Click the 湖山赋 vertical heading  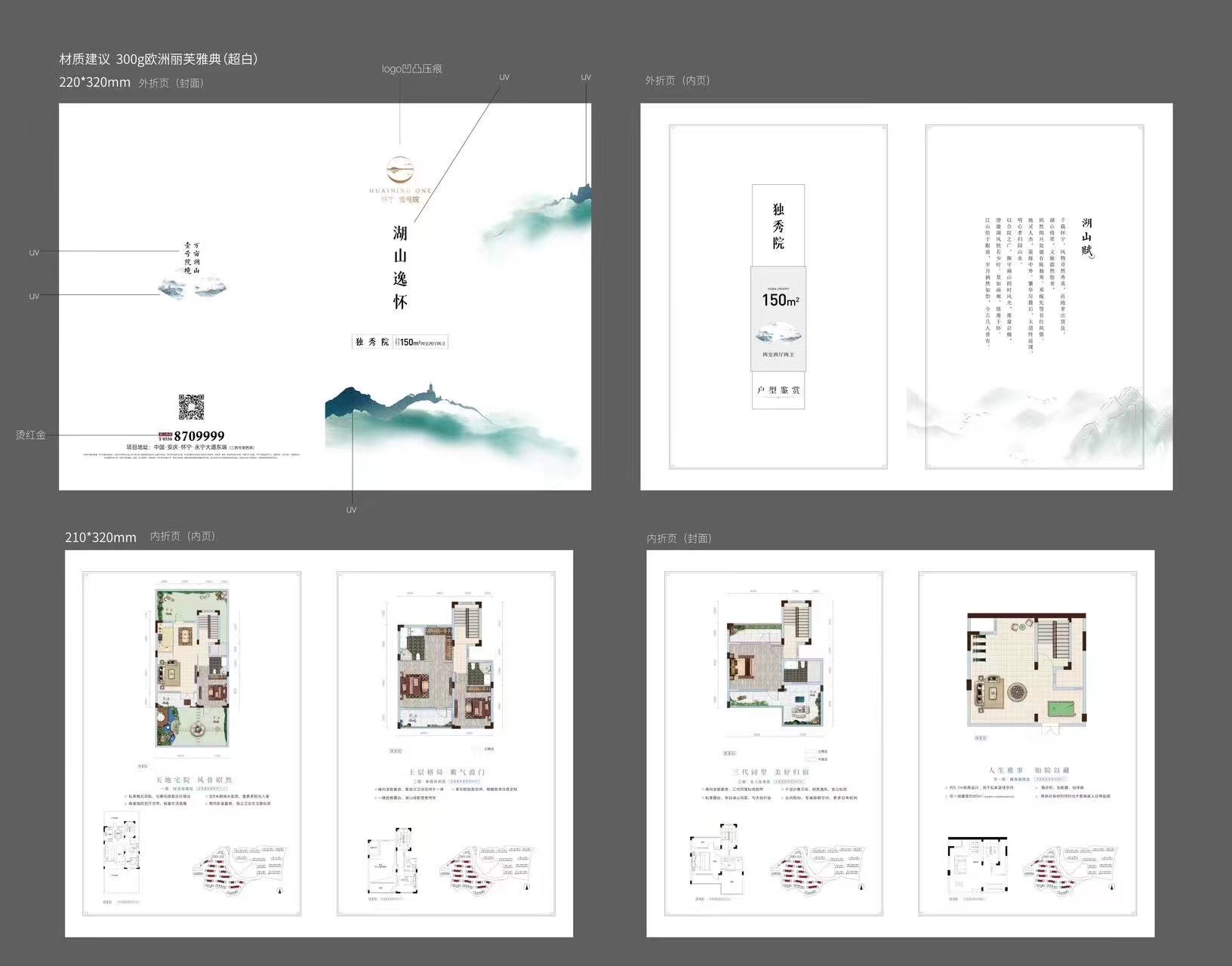point(1086,237)
